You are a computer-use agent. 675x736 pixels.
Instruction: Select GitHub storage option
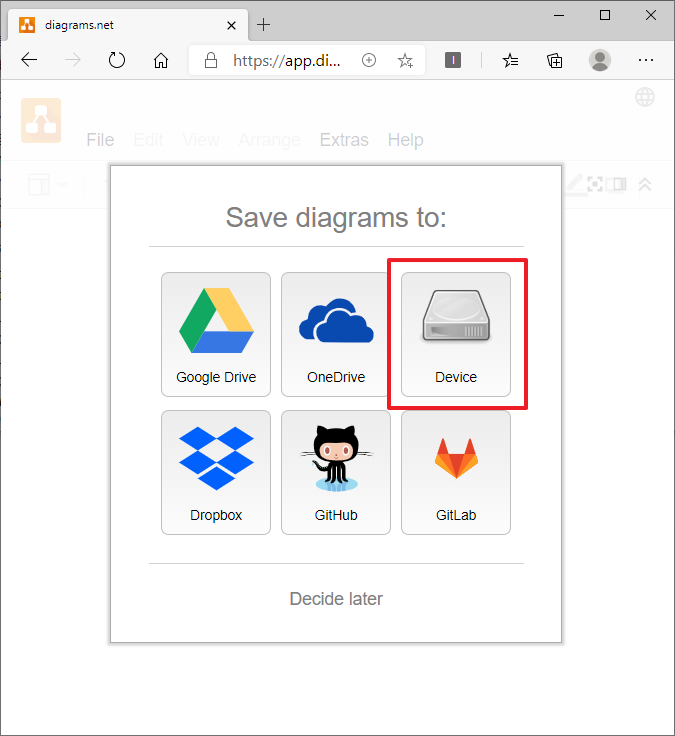(x=336, y=472)
